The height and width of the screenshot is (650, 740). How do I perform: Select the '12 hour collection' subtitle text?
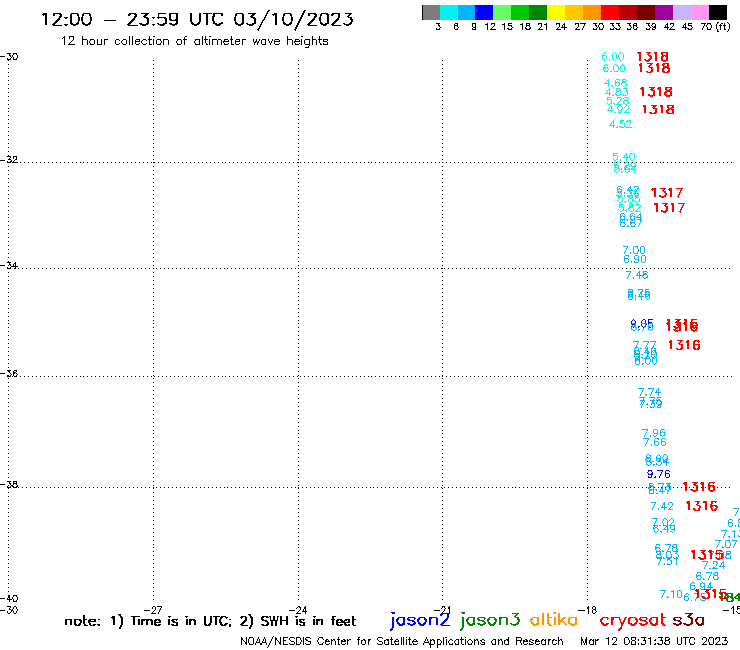[x=194, y=41]
